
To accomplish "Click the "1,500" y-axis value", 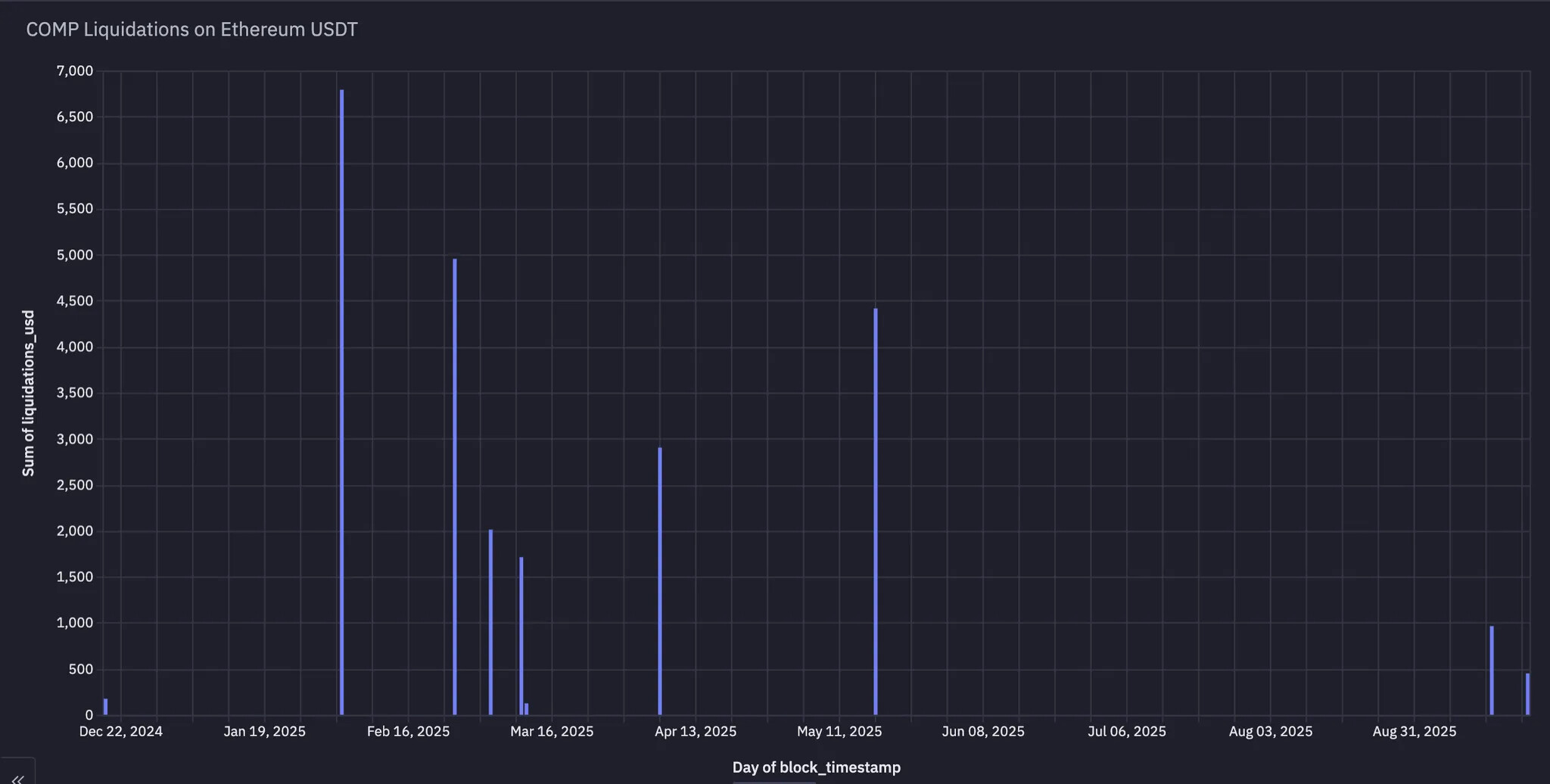I will click(75, 577).
